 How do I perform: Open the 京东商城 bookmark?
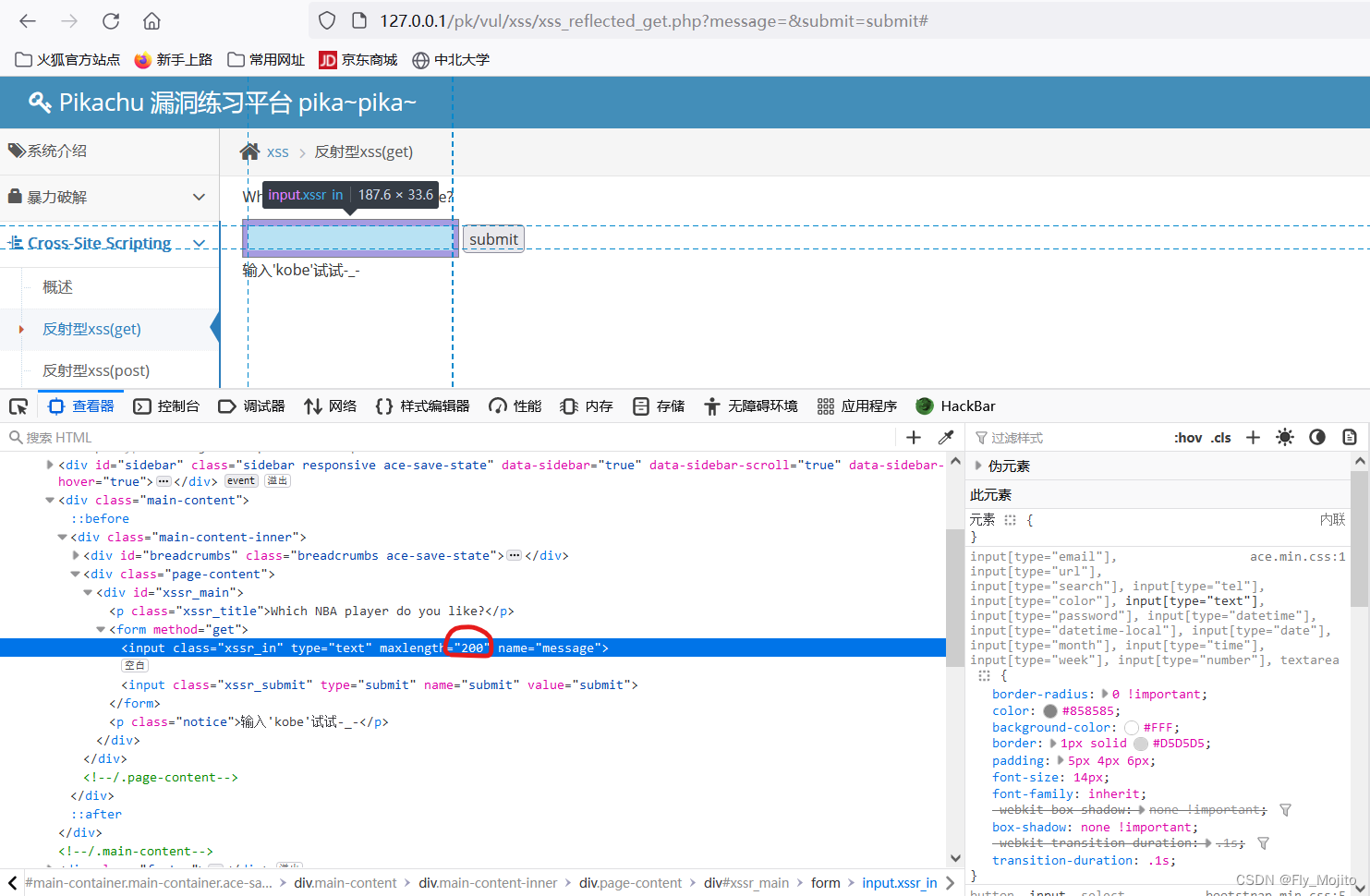tap(358, 60)
